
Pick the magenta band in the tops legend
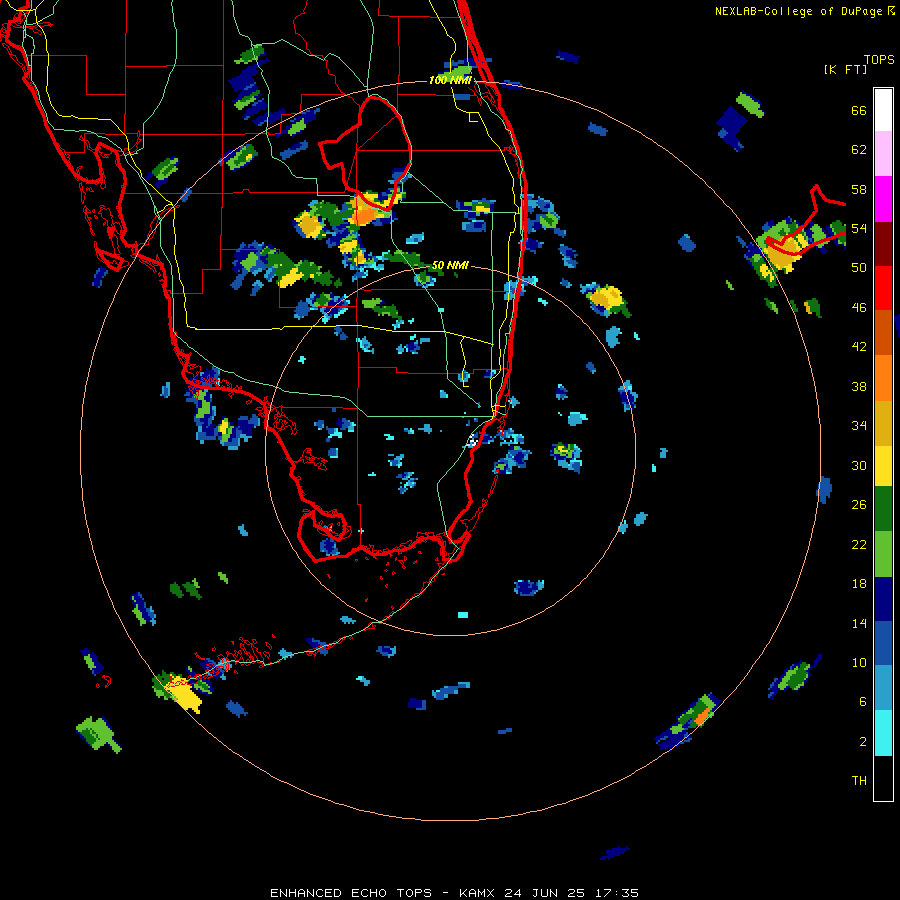click(883, 199)
